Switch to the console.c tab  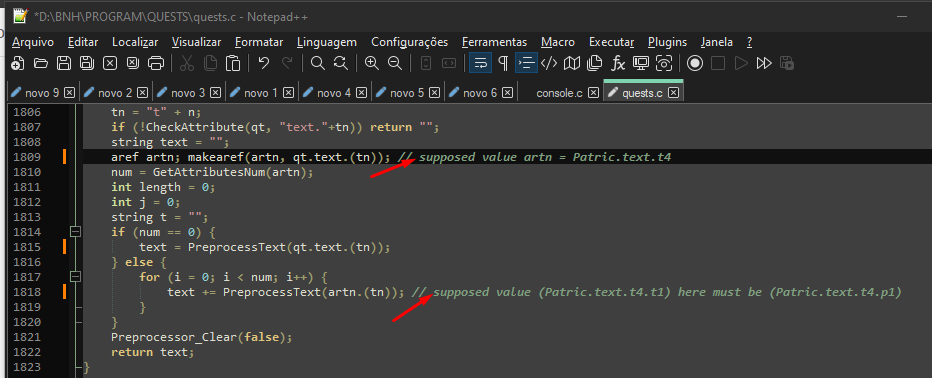point(559,93)
